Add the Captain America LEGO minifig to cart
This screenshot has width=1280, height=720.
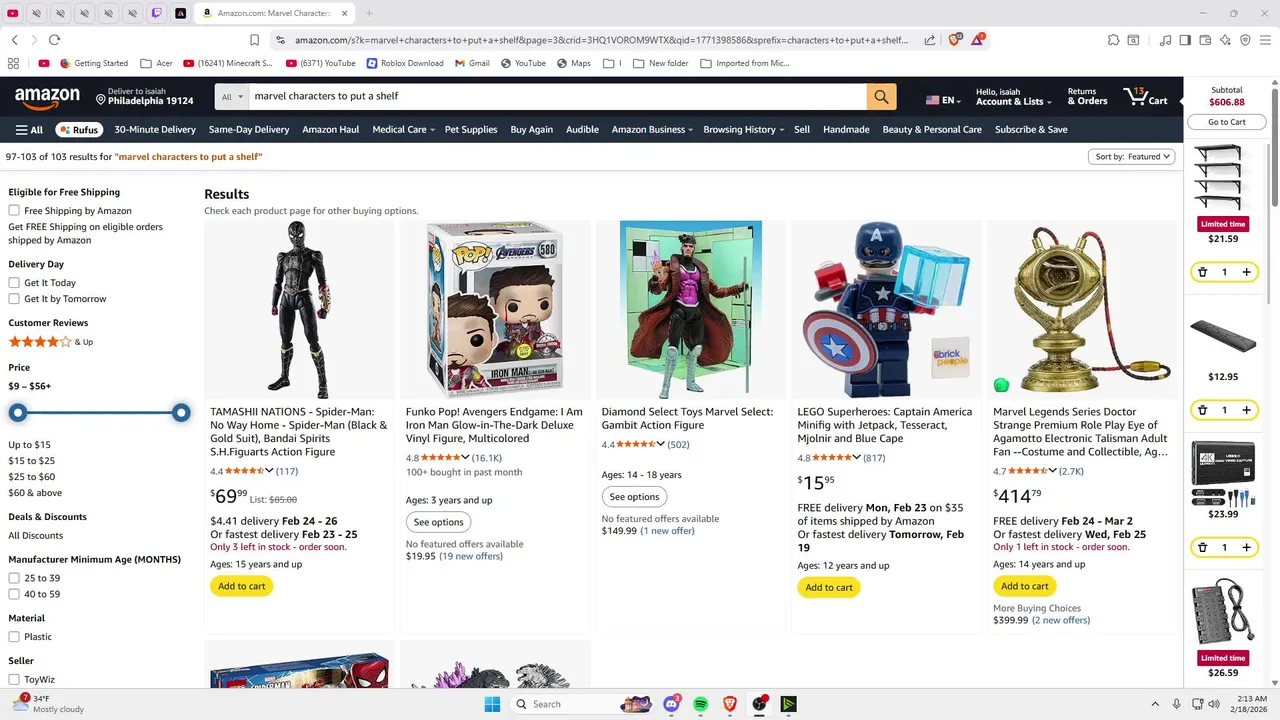pos(829,588)
